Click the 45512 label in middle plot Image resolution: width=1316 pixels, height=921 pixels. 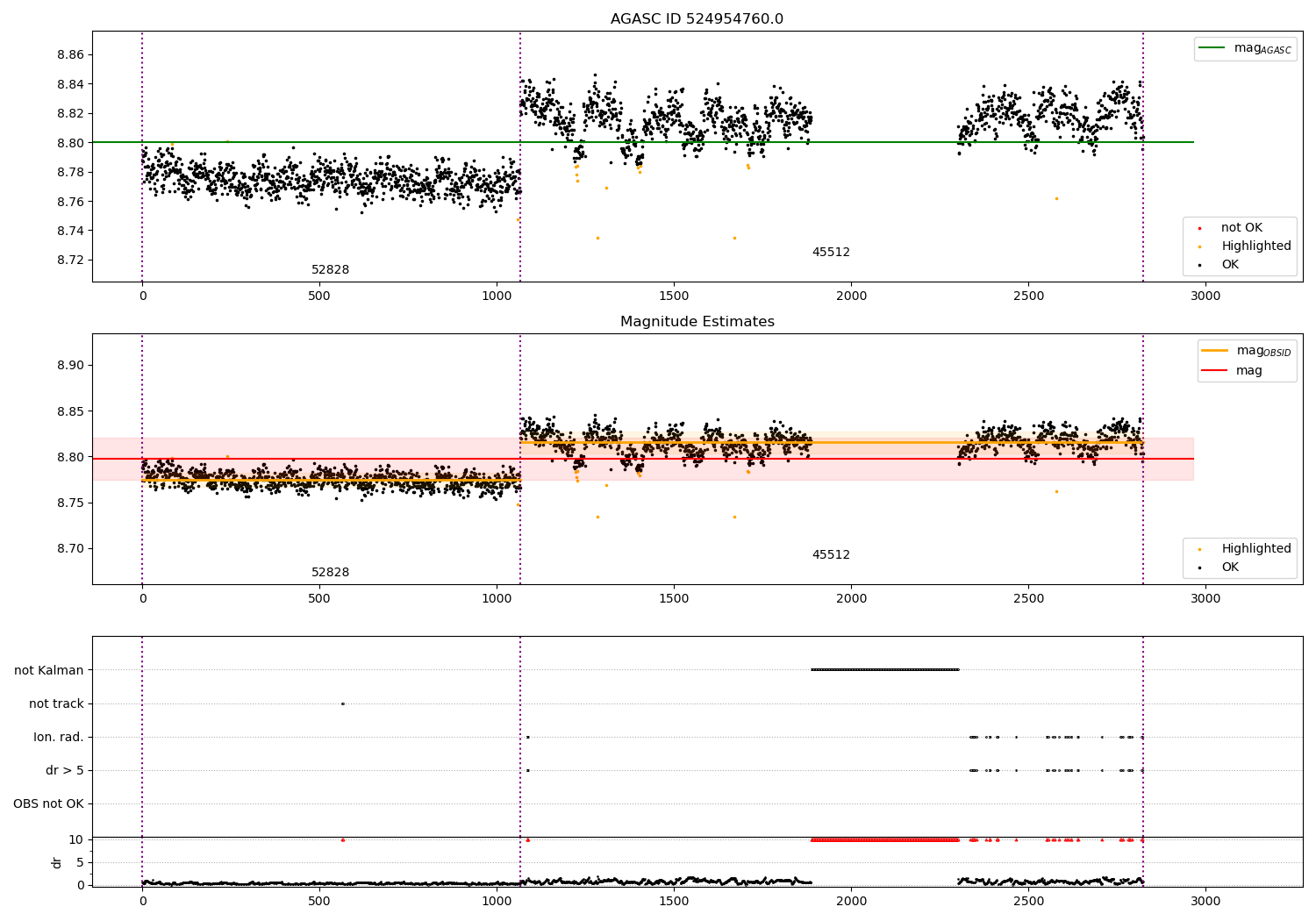[831, 555]
